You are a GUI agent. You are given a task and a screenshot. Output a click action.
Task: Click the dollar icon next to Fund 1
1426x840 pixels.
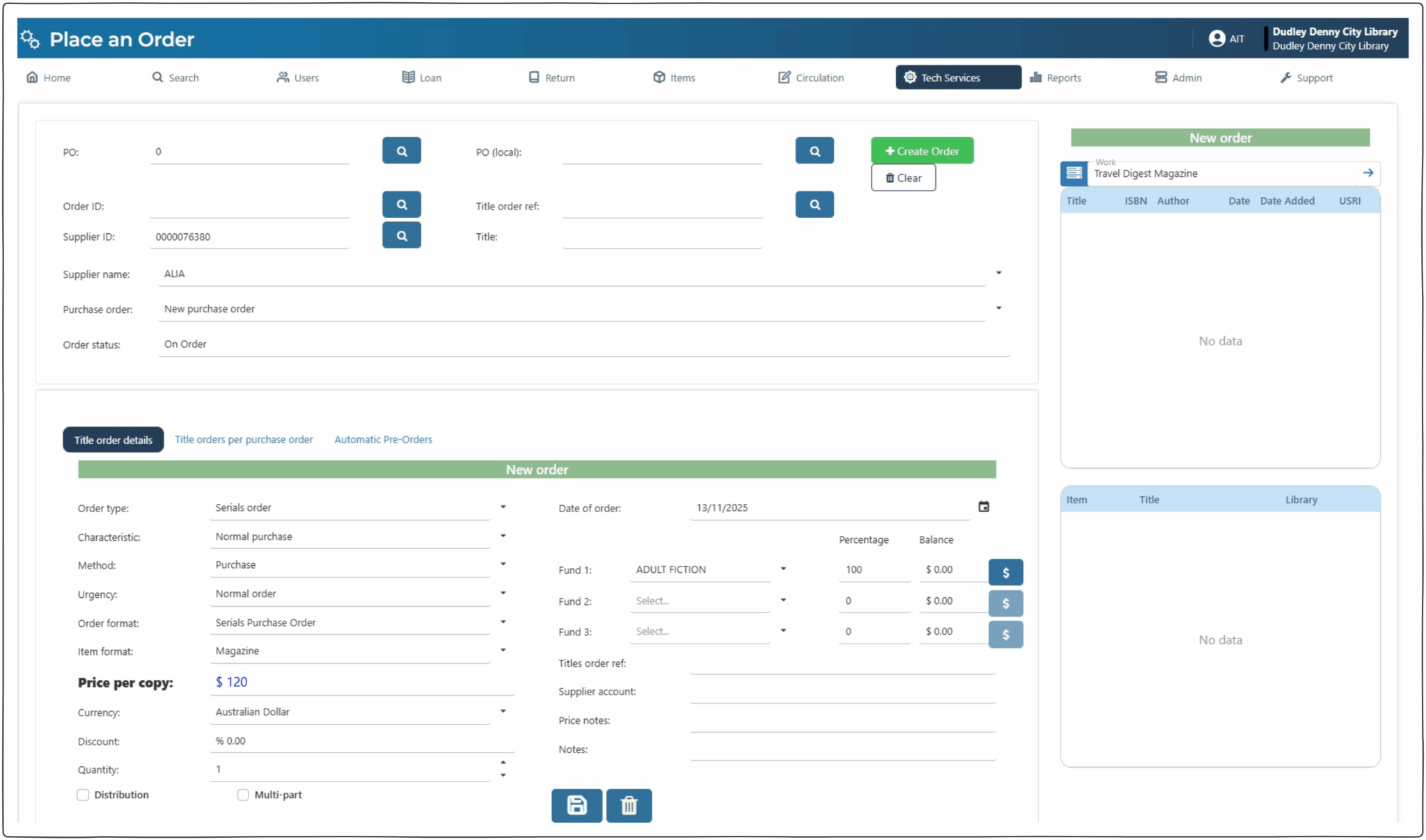[1005, 571]
